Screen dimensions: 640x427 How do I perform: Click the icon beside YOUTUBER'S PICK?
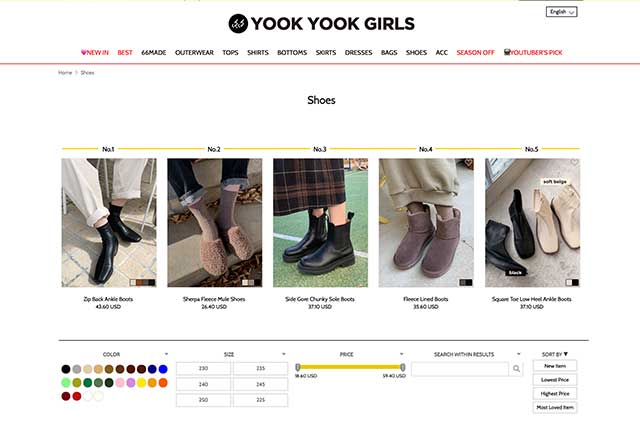click(507, 52)
